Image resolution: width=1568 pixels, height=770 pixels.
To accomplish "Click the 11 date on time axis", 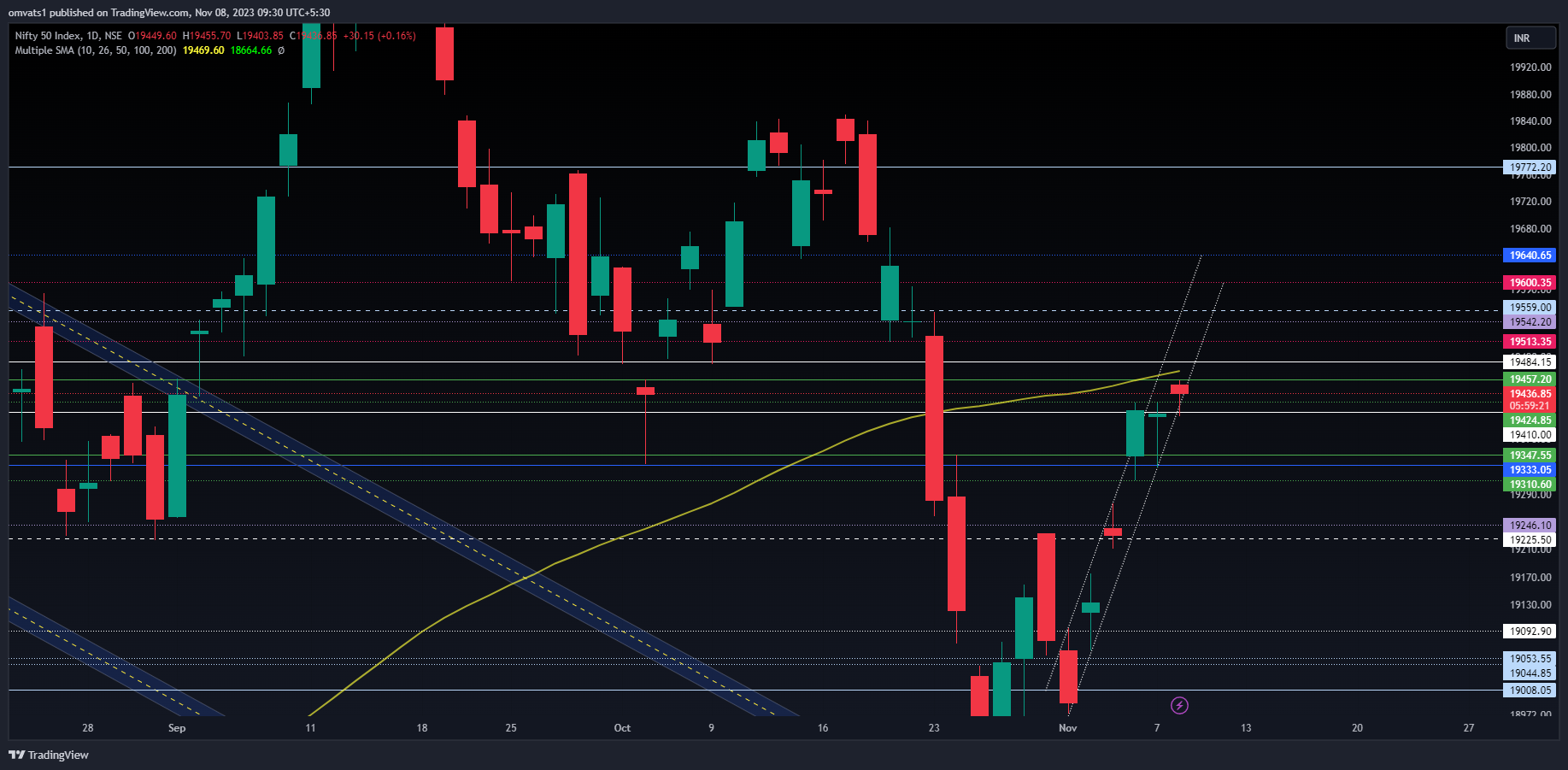I will click(x=310, y=728).
